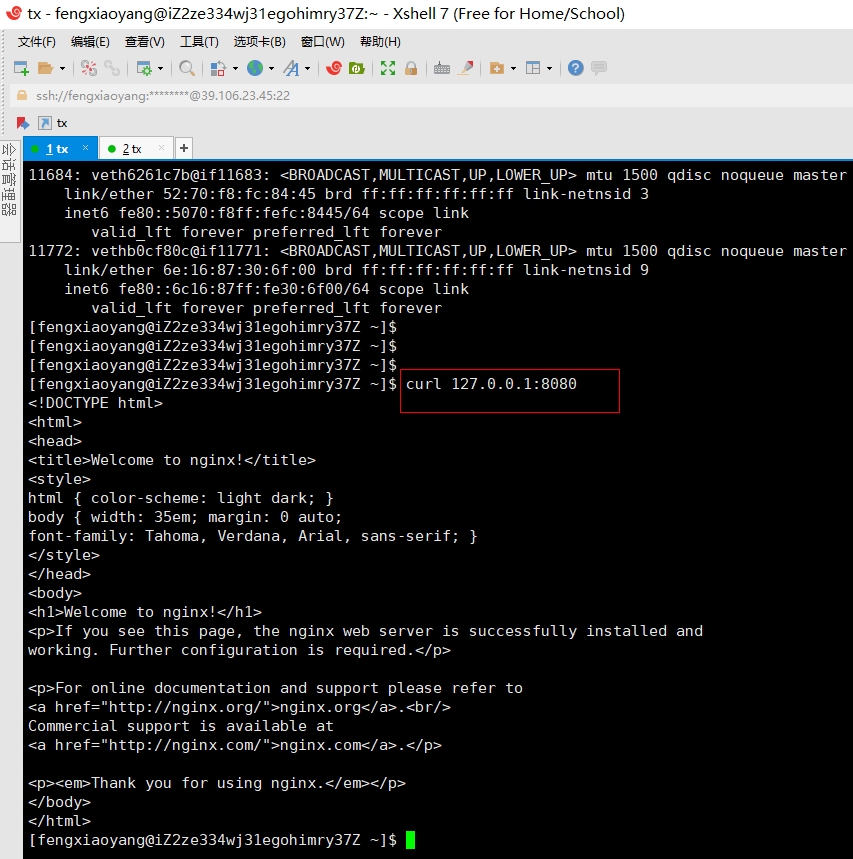Click the Encoding globe icon

coord(255,68)
